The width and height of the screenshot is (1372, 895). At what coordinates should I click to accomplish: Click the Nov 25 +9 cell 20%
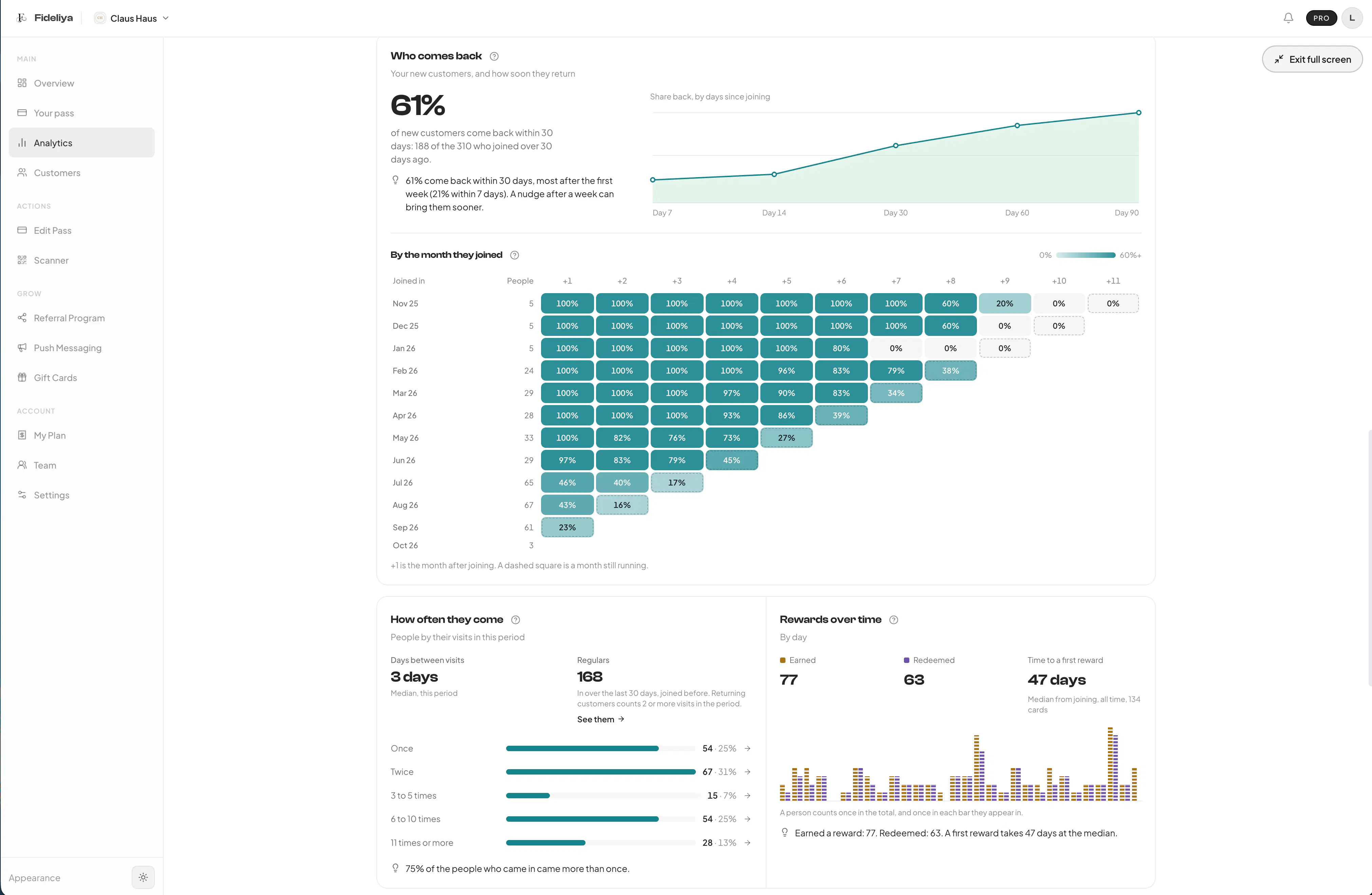tap(1004, 303)
